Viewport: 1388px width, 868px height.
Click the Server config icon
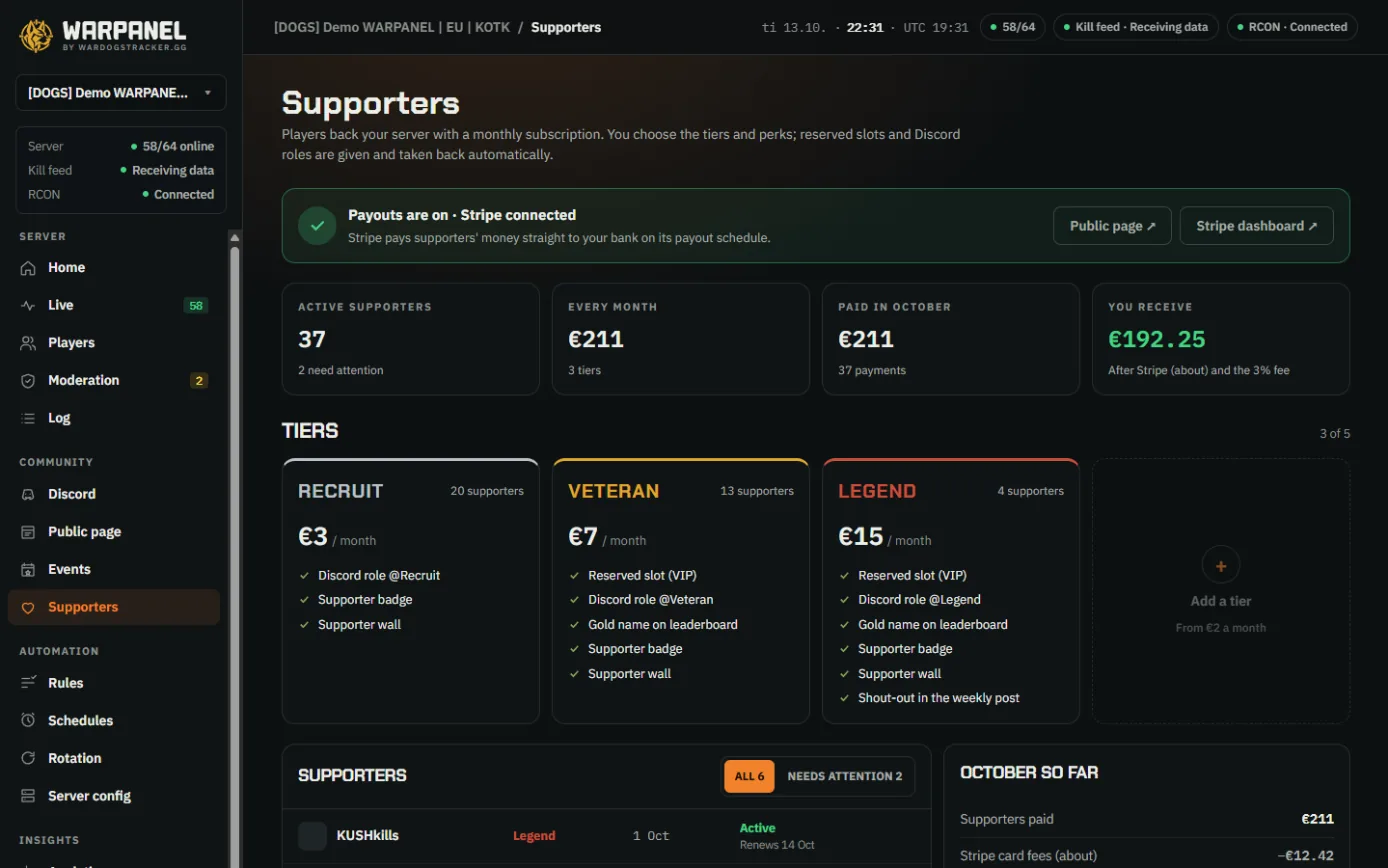pyautogui.click(x=28, y=796)
